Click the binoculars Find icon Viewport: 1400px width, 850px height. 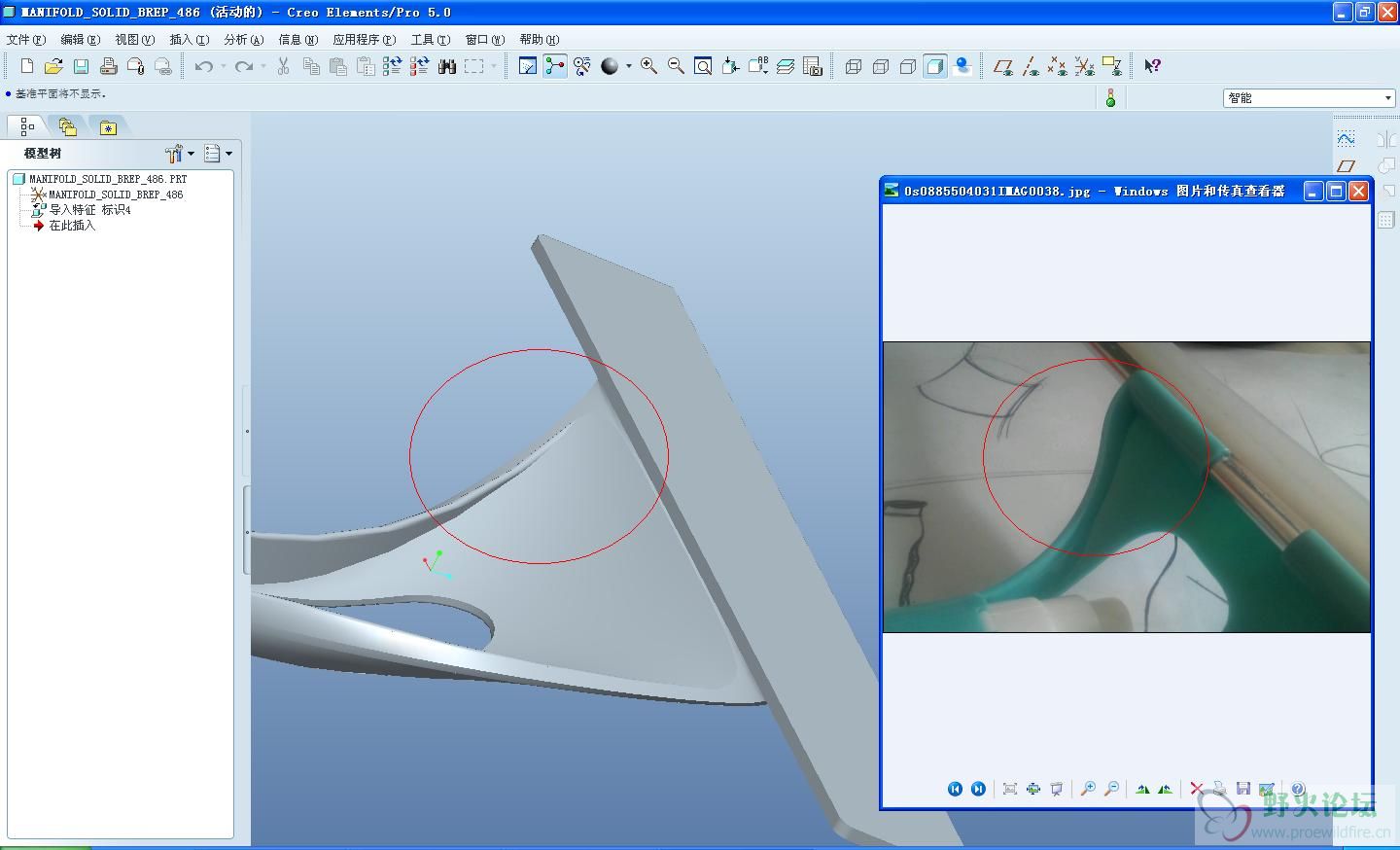[x=447, y=66]
